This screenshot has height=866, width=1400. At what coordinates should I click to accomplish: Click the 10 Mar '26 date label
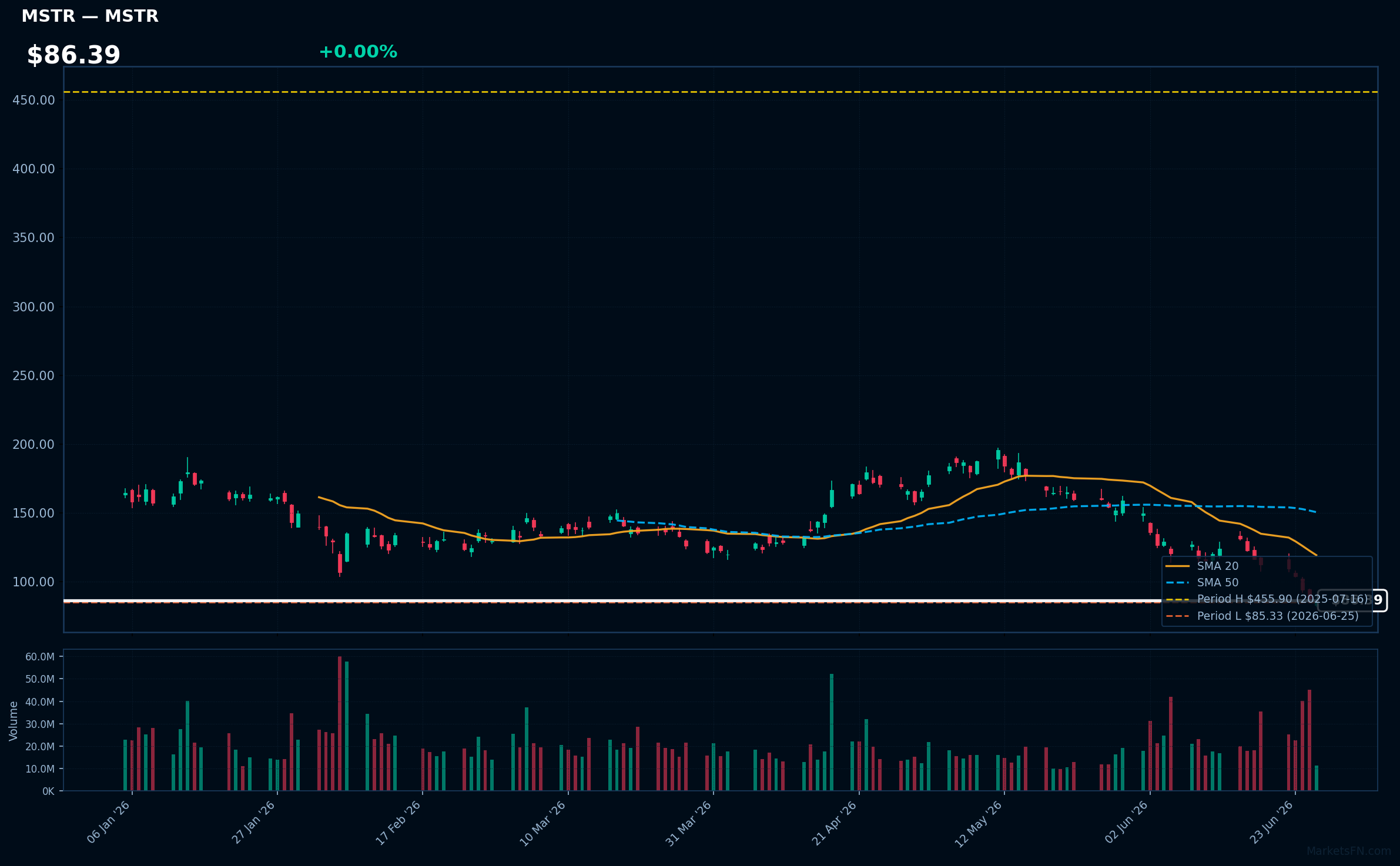pos(544,823)
